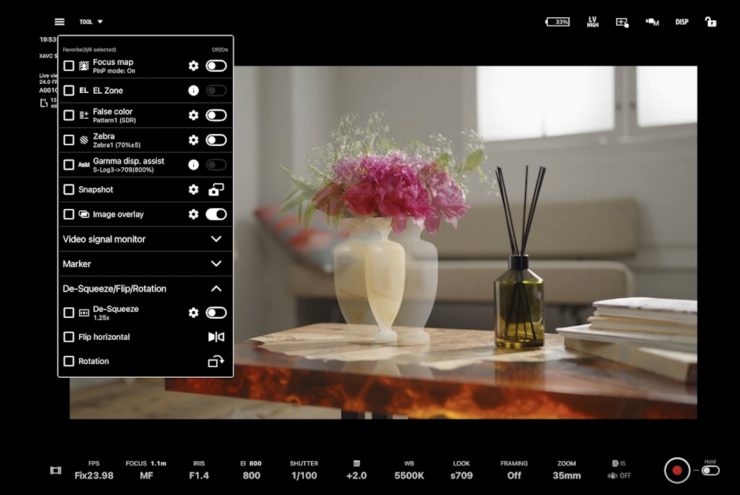Viewport: 740px width, 495px height.
Task: Open the TOOL dropdown menu
Action: pyautogui.click(x=91, y=22)
